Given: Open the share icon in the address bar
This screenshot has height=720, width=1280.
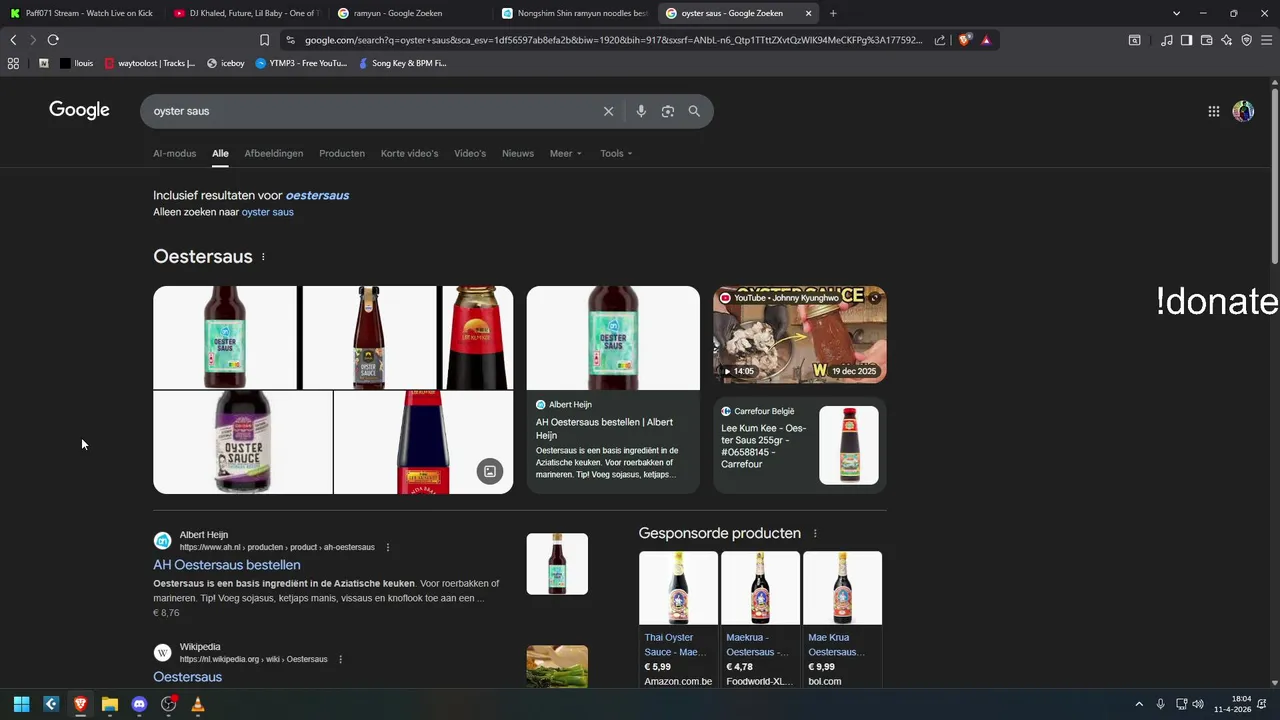Looking at the screenshot, I should coord(940,40).
